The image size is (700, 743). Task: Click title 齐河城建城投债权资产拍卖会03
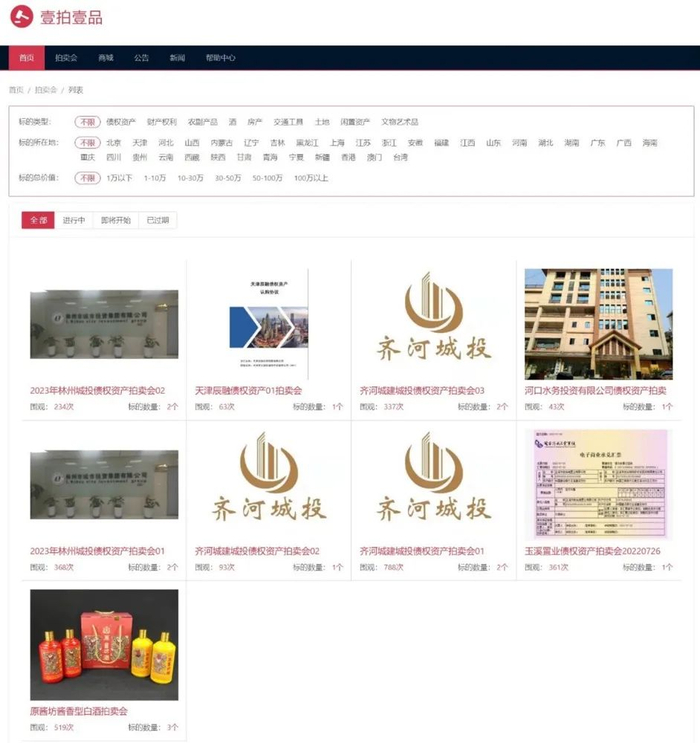422,391
